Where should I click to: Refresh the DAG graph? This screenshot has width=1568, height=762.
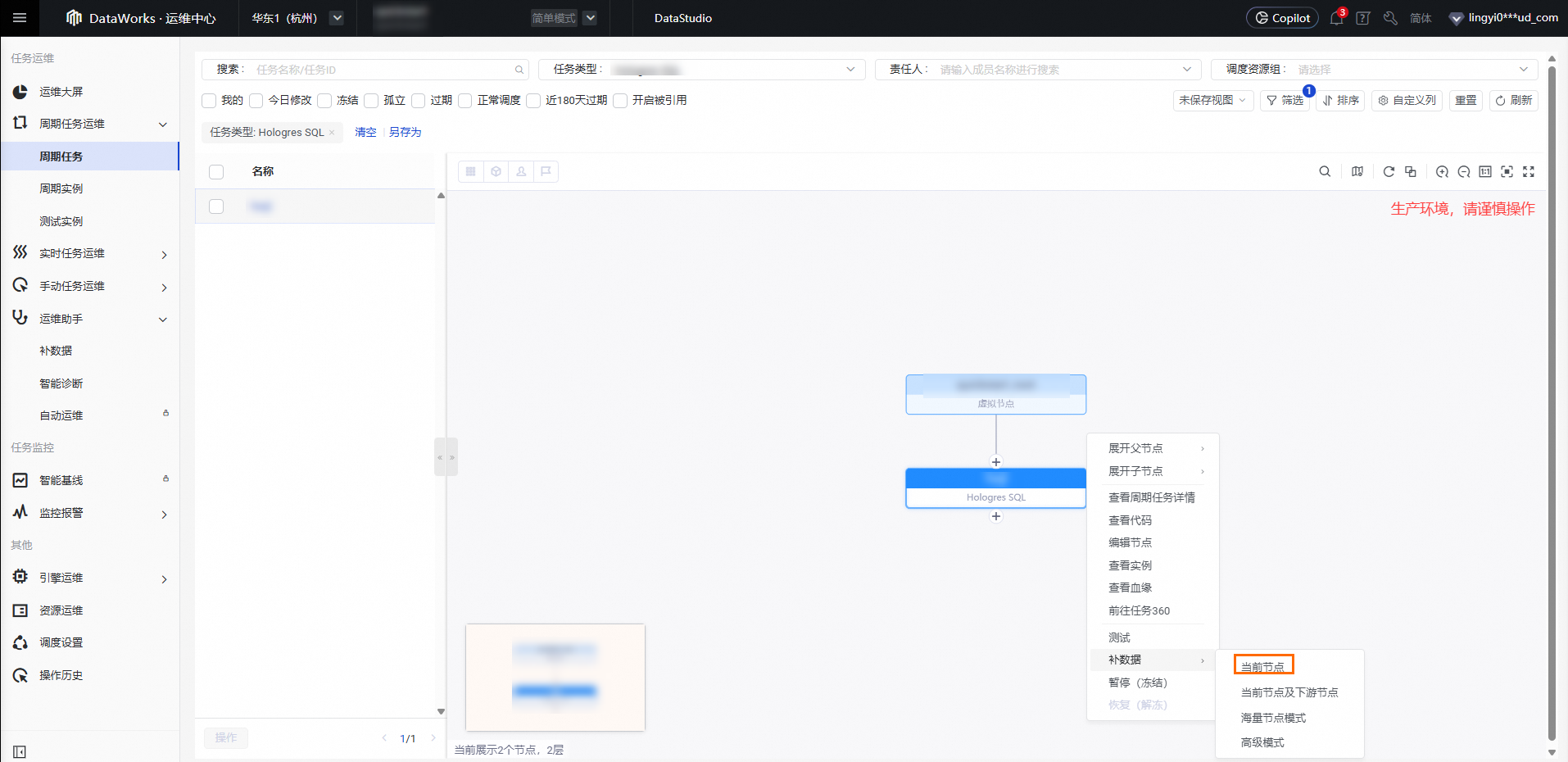1389,171
